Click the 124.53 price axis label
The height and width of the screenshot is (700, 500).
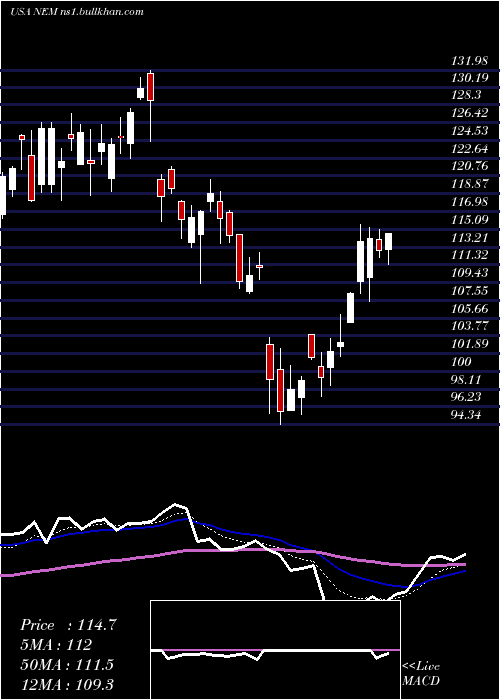pos(470,131)
